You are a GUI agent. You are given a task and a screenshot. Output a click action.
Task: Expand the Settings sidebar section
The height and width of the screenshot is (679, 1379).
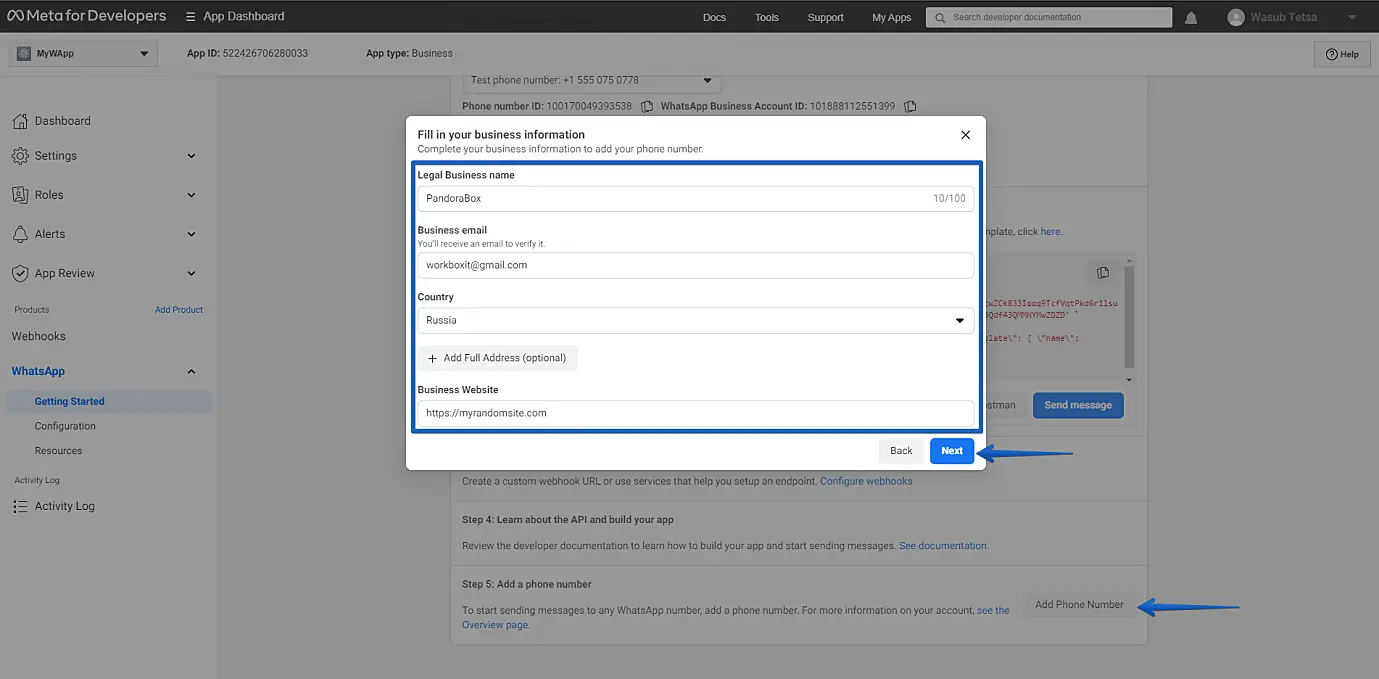pos(191,156)
